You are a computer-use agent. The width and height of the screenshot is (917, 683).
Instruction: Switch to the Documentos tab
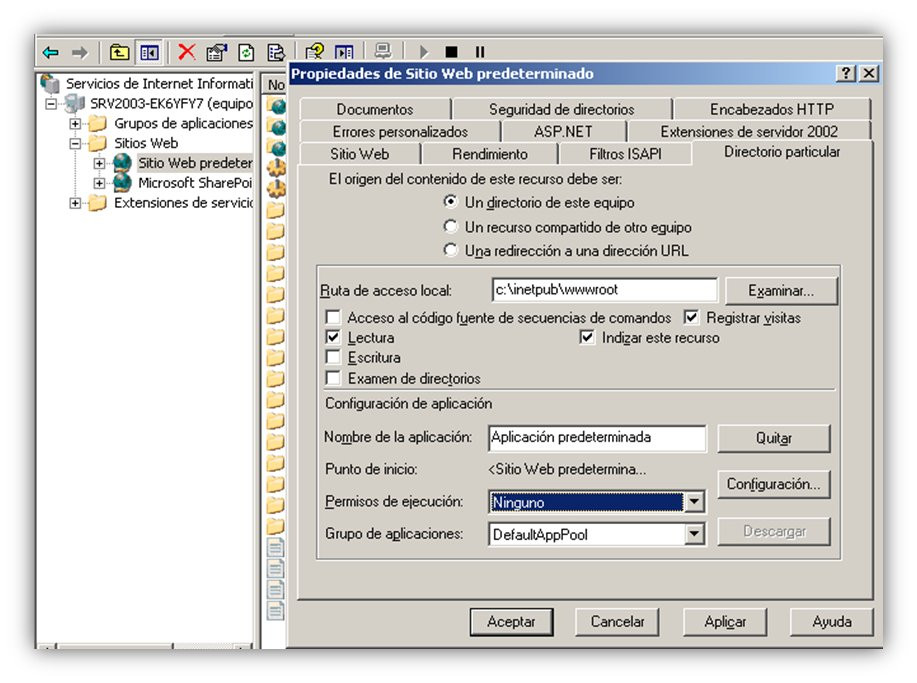click(x=375, y=109)
